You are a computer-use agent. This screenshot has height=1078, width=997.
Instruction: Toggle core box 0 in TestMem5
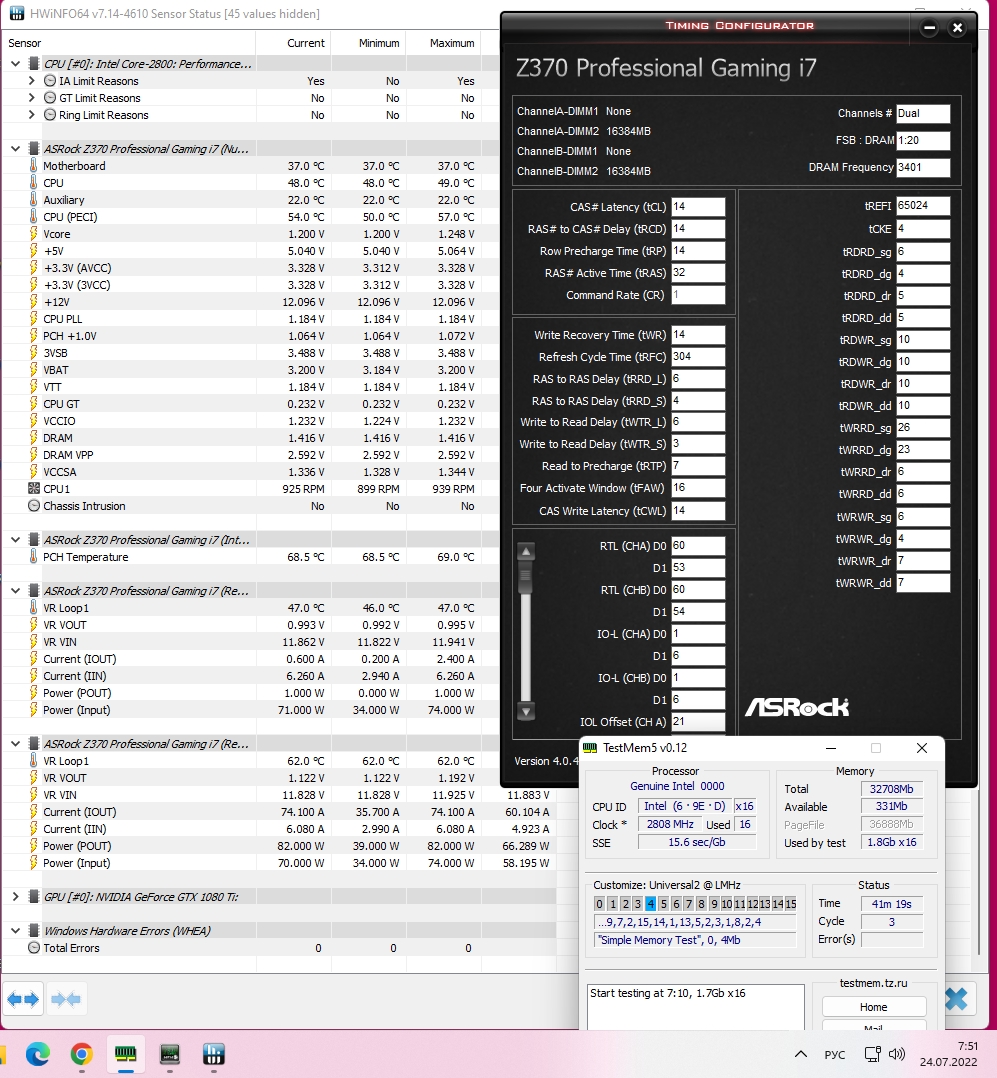click(600, 903)
